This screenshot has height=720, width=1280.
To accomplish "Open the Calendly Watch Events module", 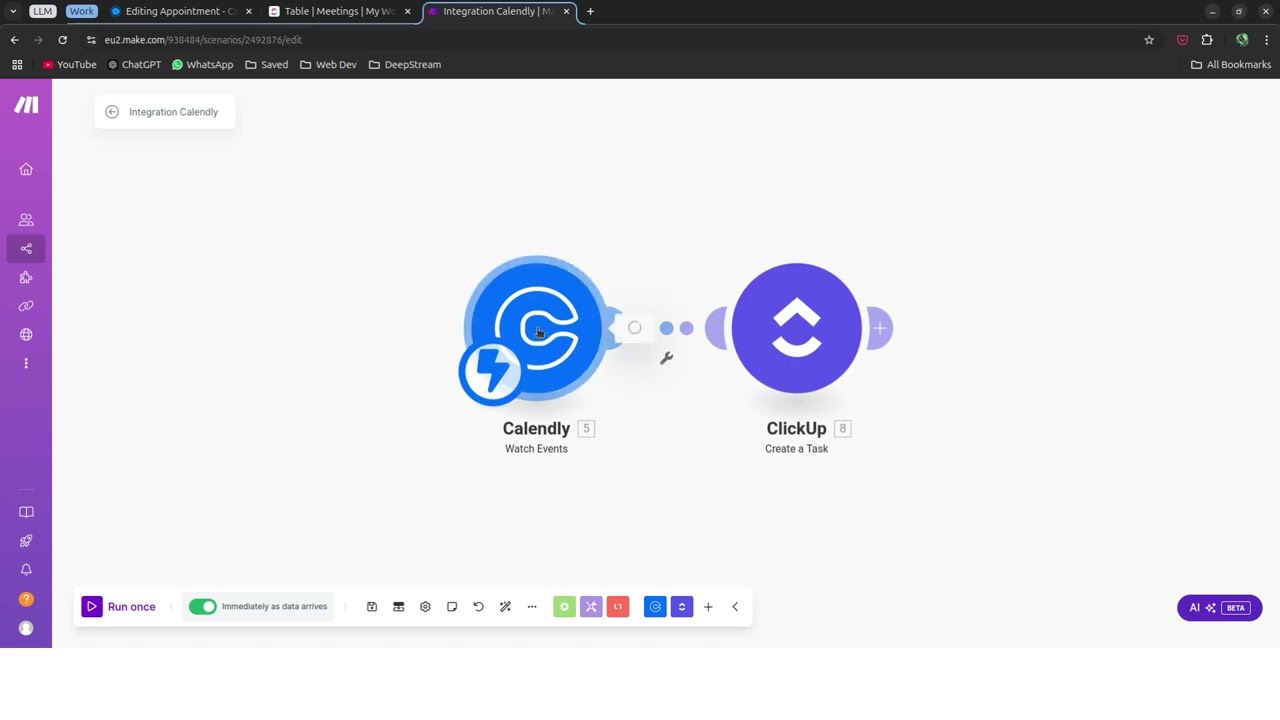I will pos(536,328).
